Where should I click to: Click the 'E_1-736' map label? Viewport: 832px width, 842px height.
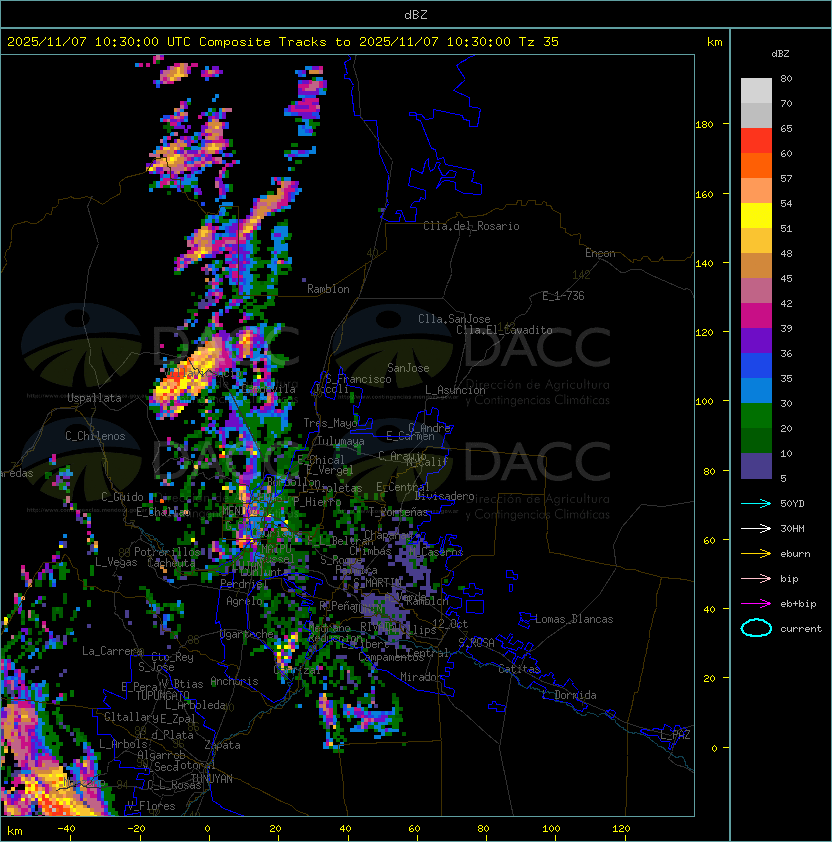pyautogui.click(x=563, y=296)
